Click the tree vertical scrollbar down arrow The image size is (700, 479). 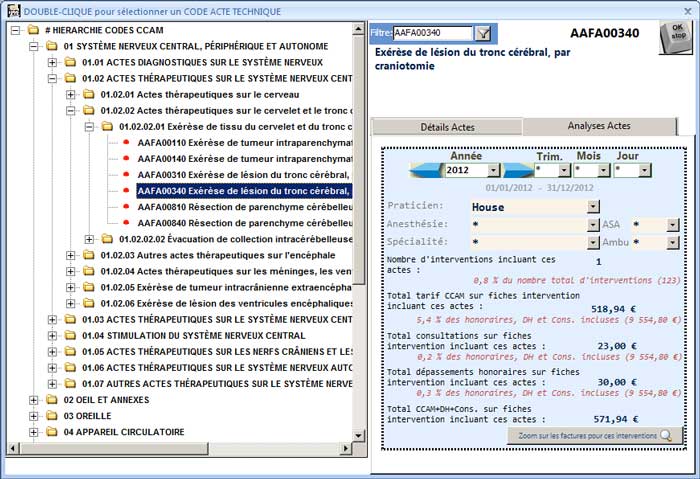point(358,436)
